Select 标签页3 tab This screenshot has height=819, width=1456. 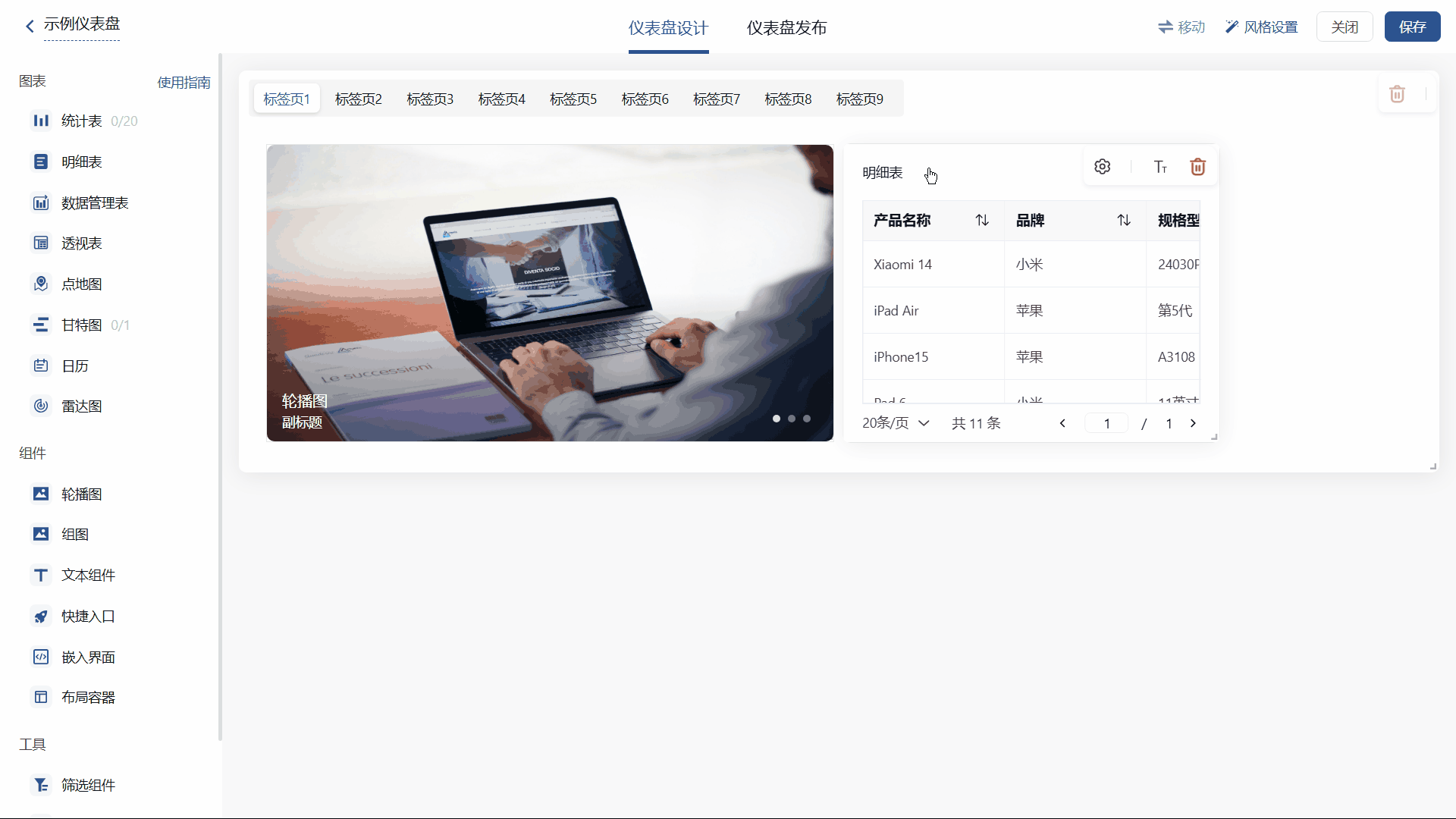(x=430, y=99)
